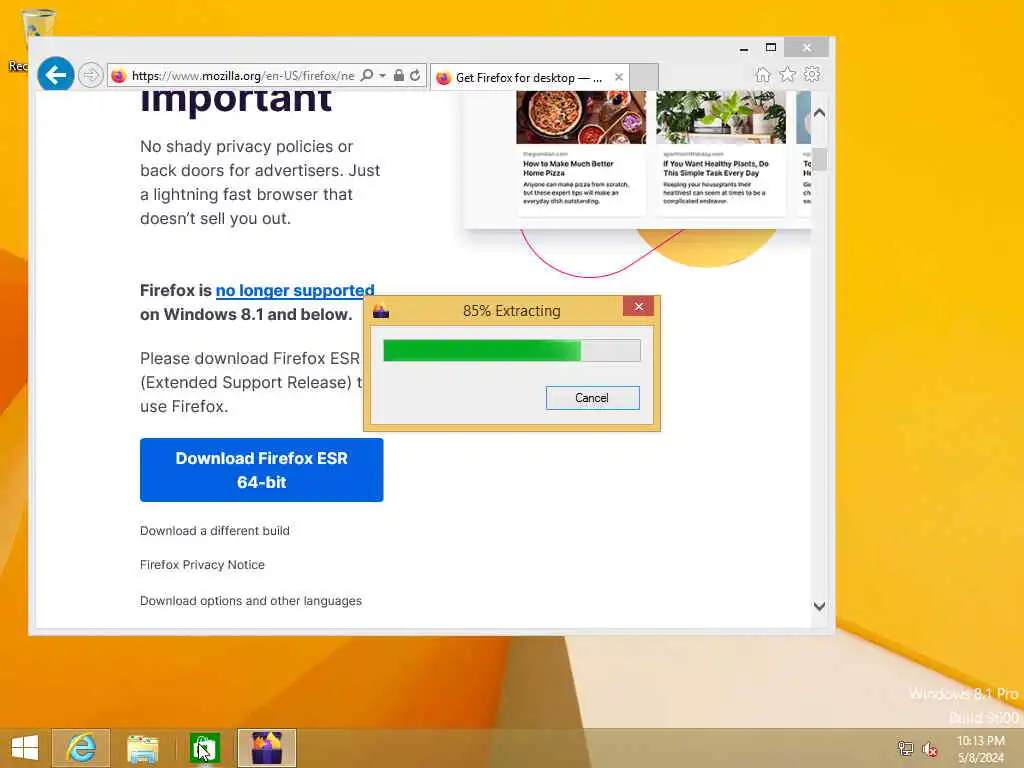The height and width of the screenshot is (768, 1024).
Task: Go back with the blue back arrow
Action: [x=56, y=74]
